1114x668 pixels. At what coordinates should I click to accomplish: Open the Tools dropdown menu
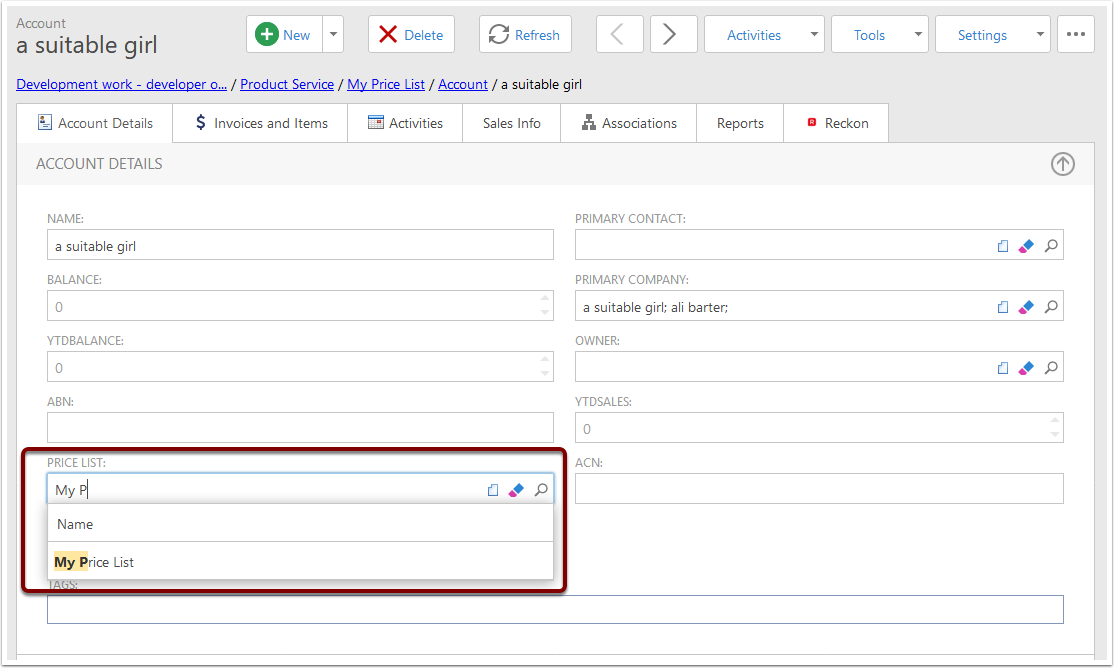point(879,35)
